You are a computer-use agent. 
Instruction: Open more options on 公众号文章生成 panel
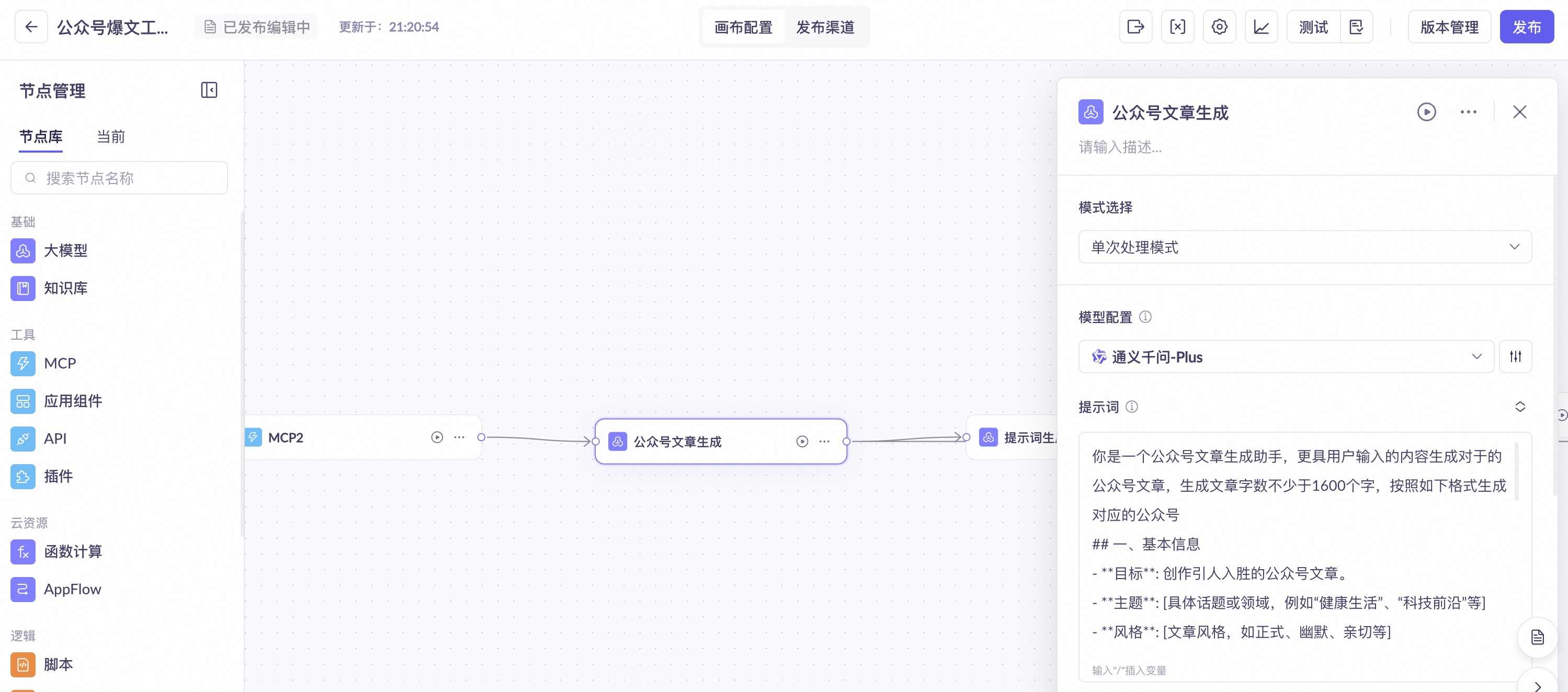point(1468,112)
